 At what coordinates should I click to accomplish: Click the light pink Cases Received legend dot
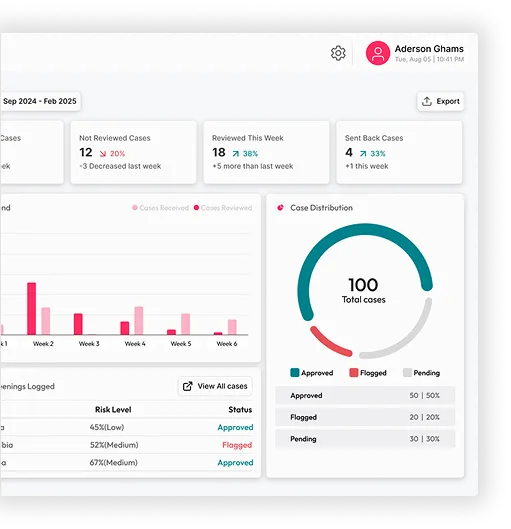click(x=135, y=207)
